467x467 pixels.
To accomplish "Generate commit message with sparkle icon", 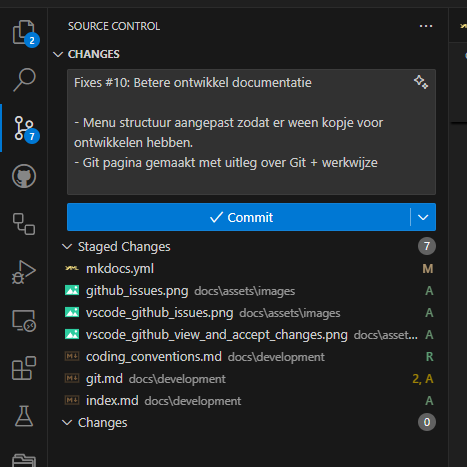I will tap(421, 82).
